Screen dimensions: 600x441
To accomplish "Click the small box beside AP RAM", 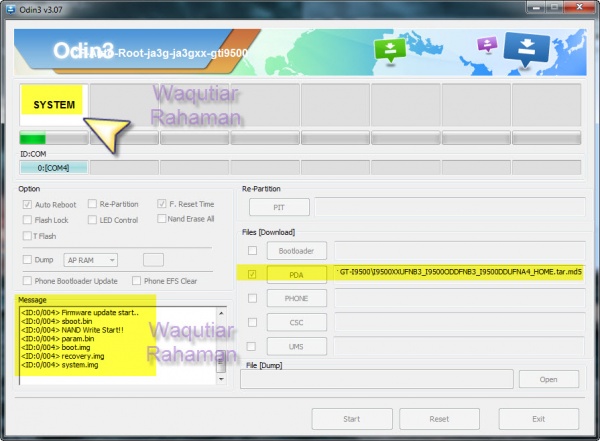I will pos(153,260).
